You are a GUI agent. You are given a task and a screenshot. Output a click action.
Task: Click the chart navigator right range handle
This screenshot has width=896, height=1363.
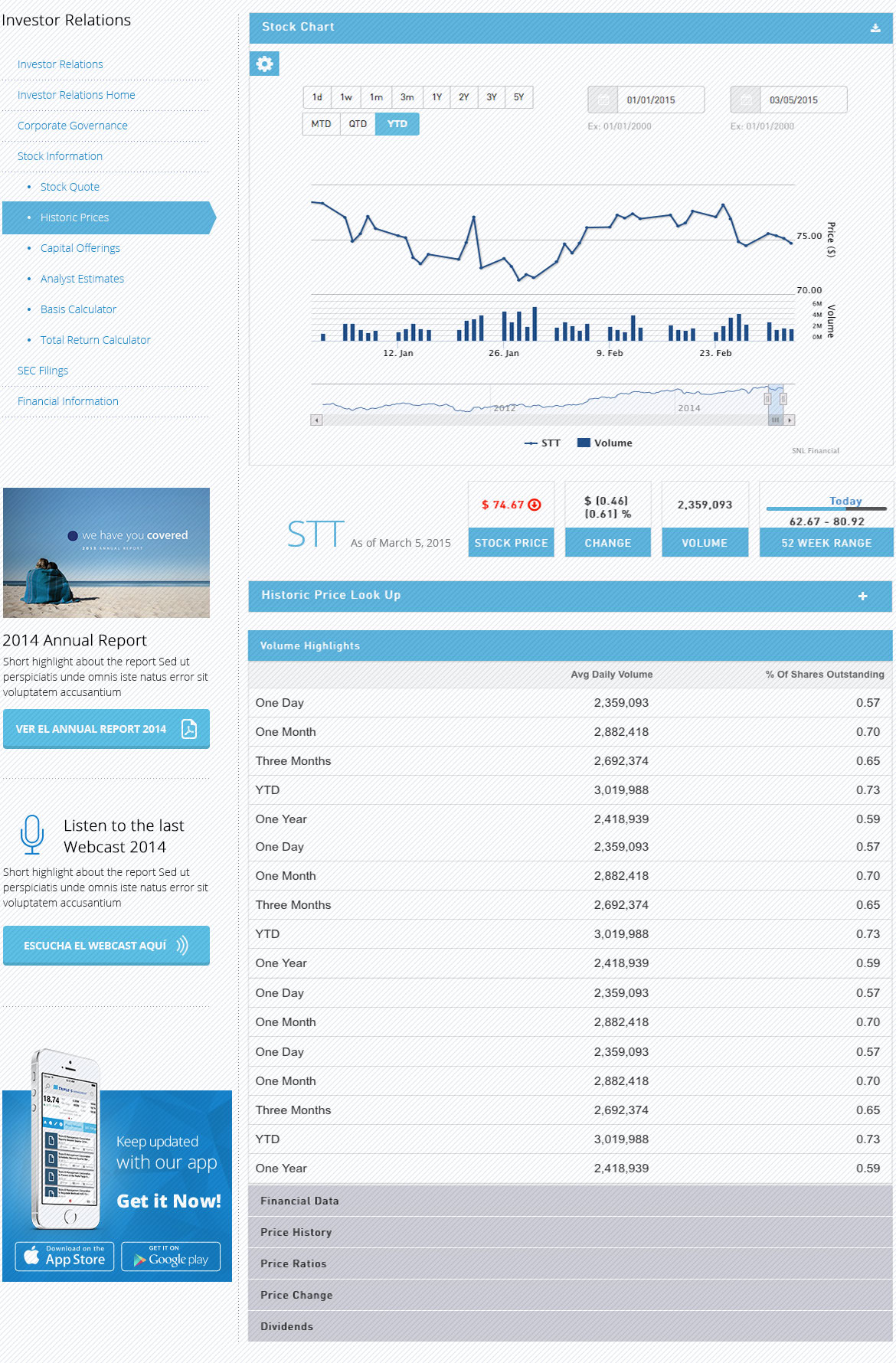tap(783, 399)
